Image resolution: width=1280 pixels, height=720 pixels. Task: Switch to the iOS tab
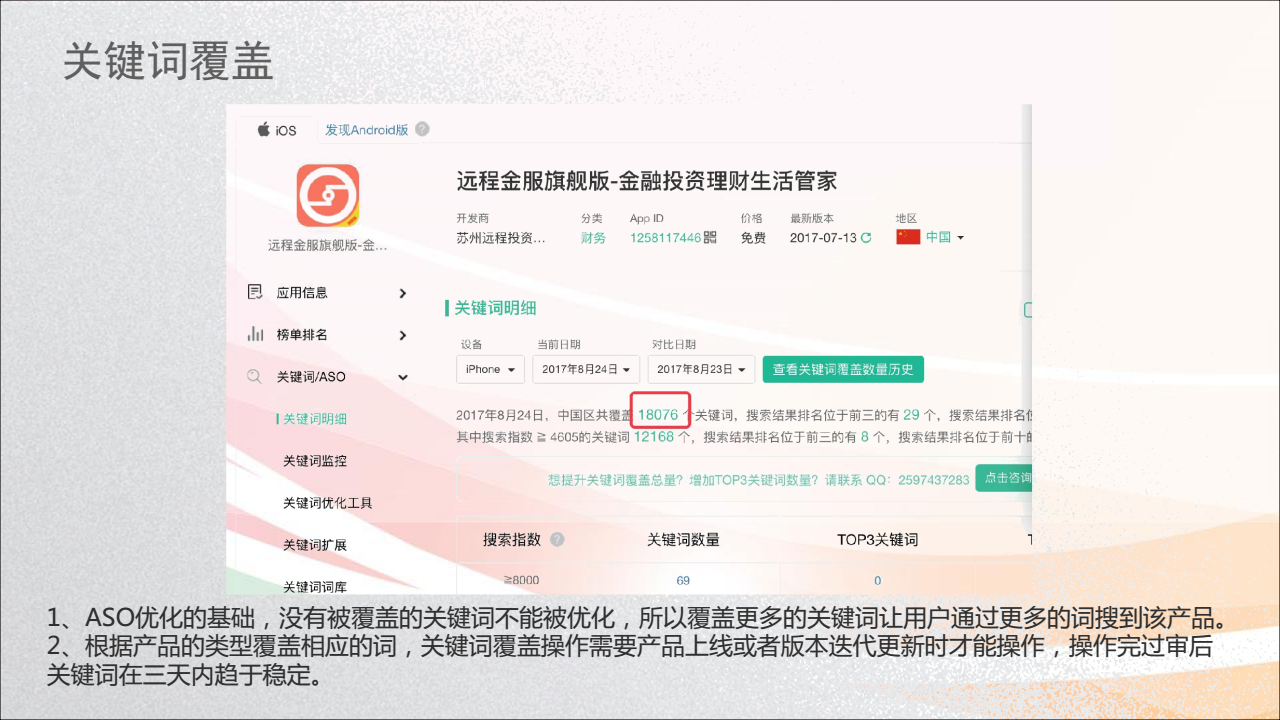click(x=277, y=130)
